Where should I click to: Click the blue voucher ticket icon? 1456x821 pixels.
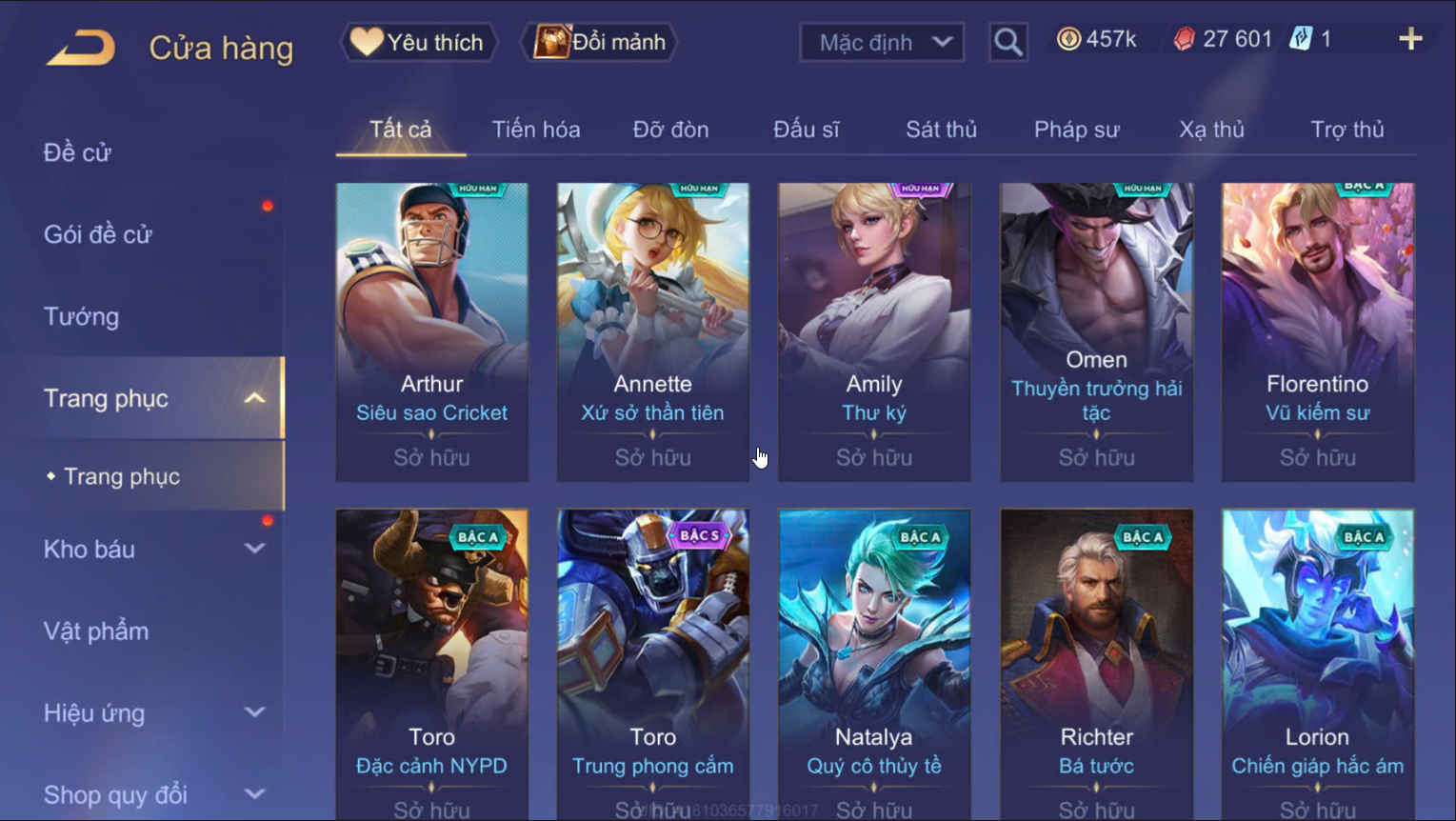click(x=1301, y=39)
